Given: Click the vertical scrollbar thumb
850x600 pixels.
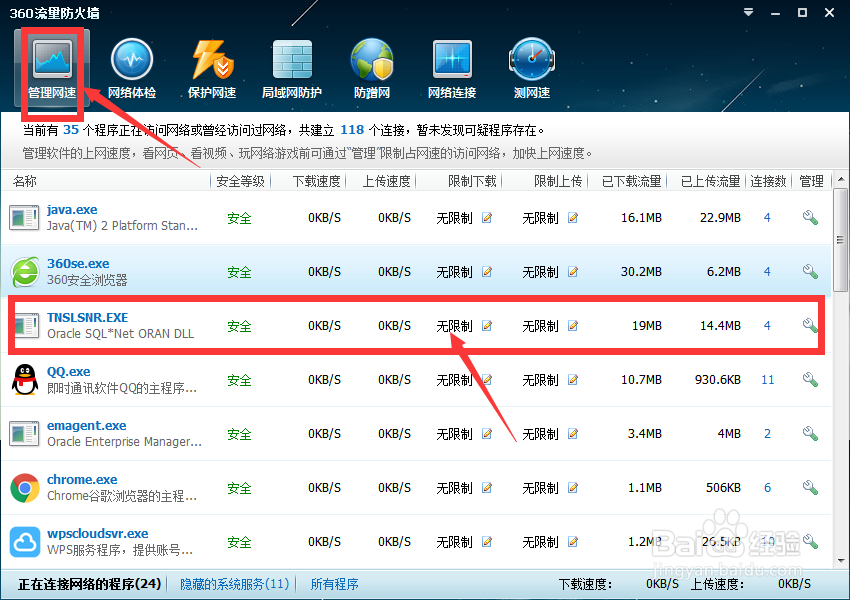Looking at the screenshot, I should 840,240.
